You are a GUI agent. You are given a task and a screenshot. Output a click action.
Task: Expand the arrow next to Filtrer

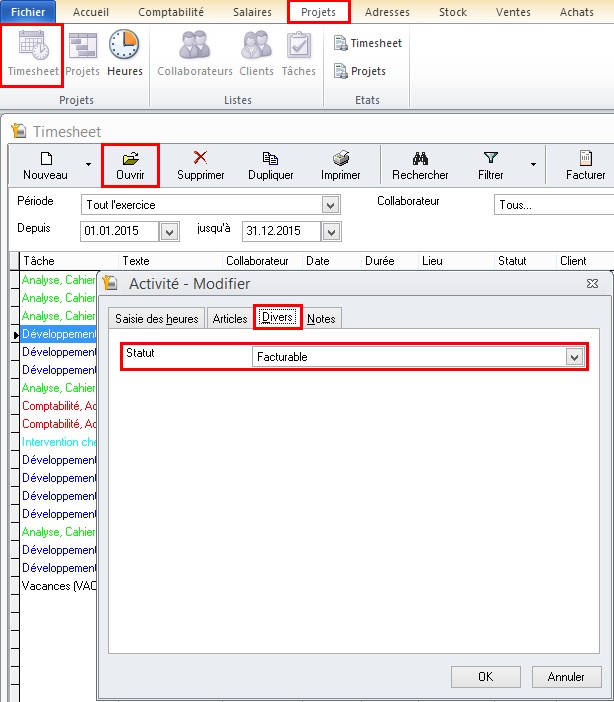click(533, 164)
